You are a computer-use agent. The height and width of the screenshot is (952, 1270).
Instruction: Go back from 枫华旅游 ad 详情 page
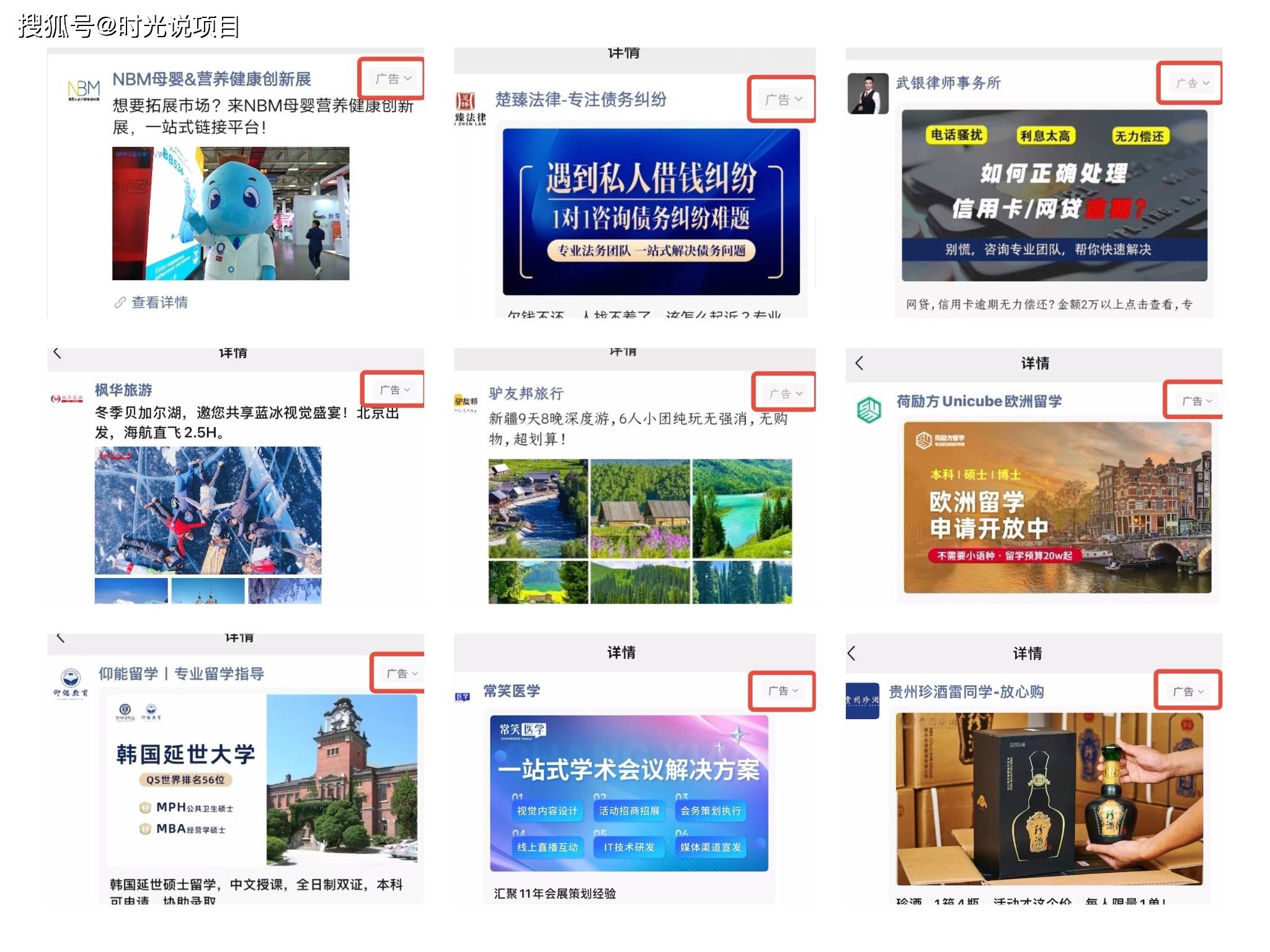coord(57,353)
